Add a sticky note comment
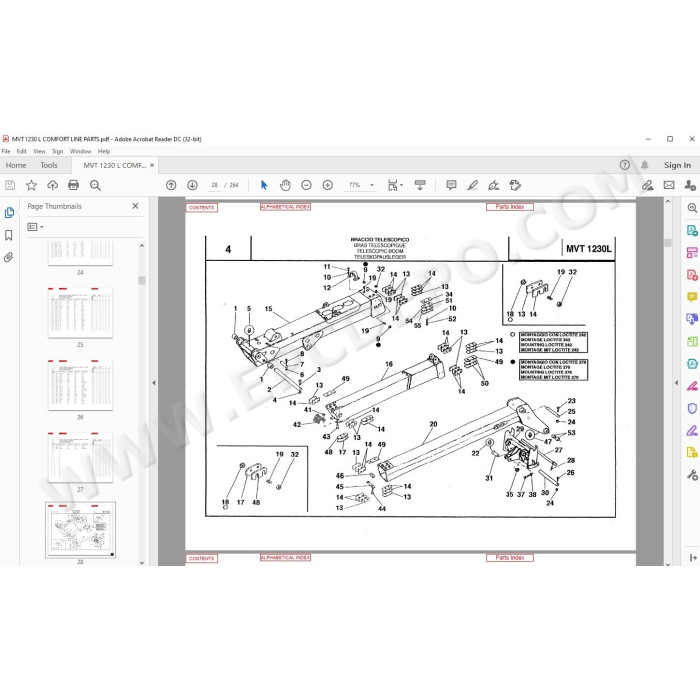This screenshot has width=700, height=700. (x=451, y=185)
